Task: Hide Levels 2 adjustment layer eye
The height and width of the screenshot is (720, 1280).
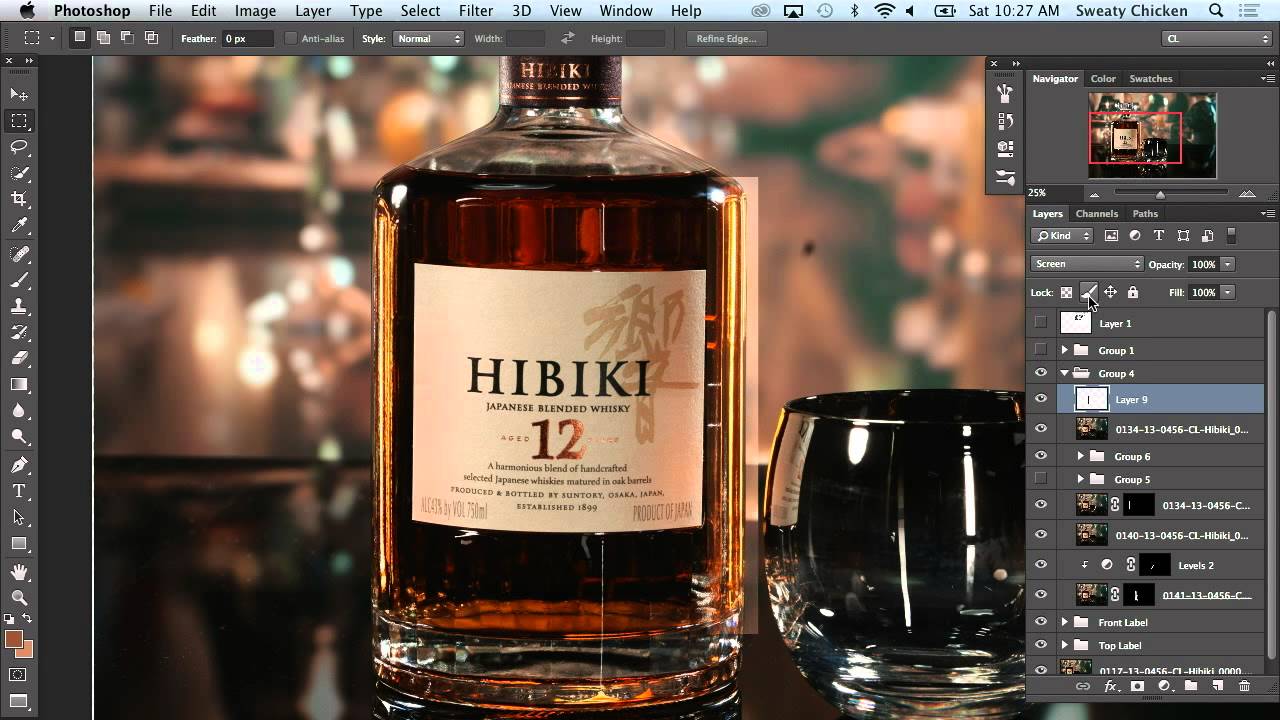Action: (x=1041, y=565)
